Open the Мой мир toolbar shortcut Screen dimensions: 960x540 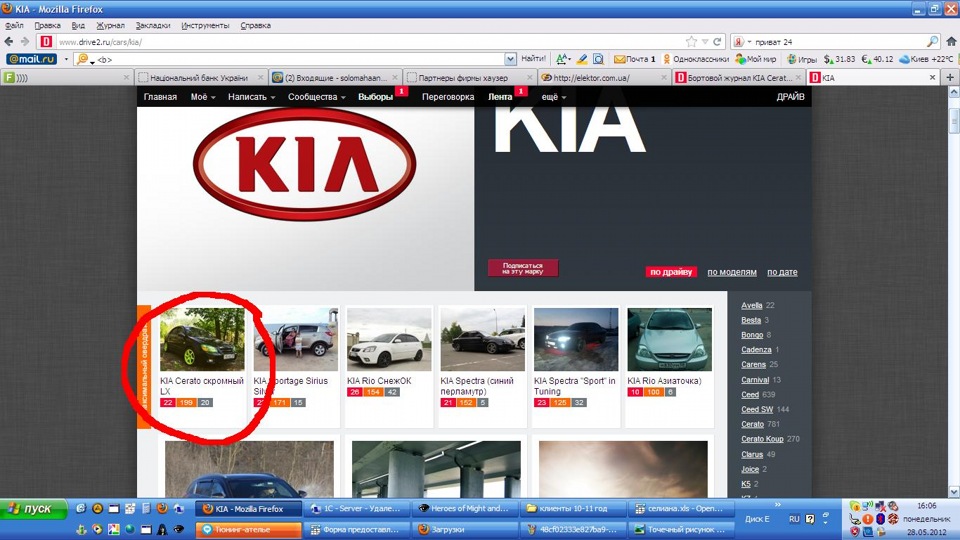pyautogui.click(x=756, y=59)
